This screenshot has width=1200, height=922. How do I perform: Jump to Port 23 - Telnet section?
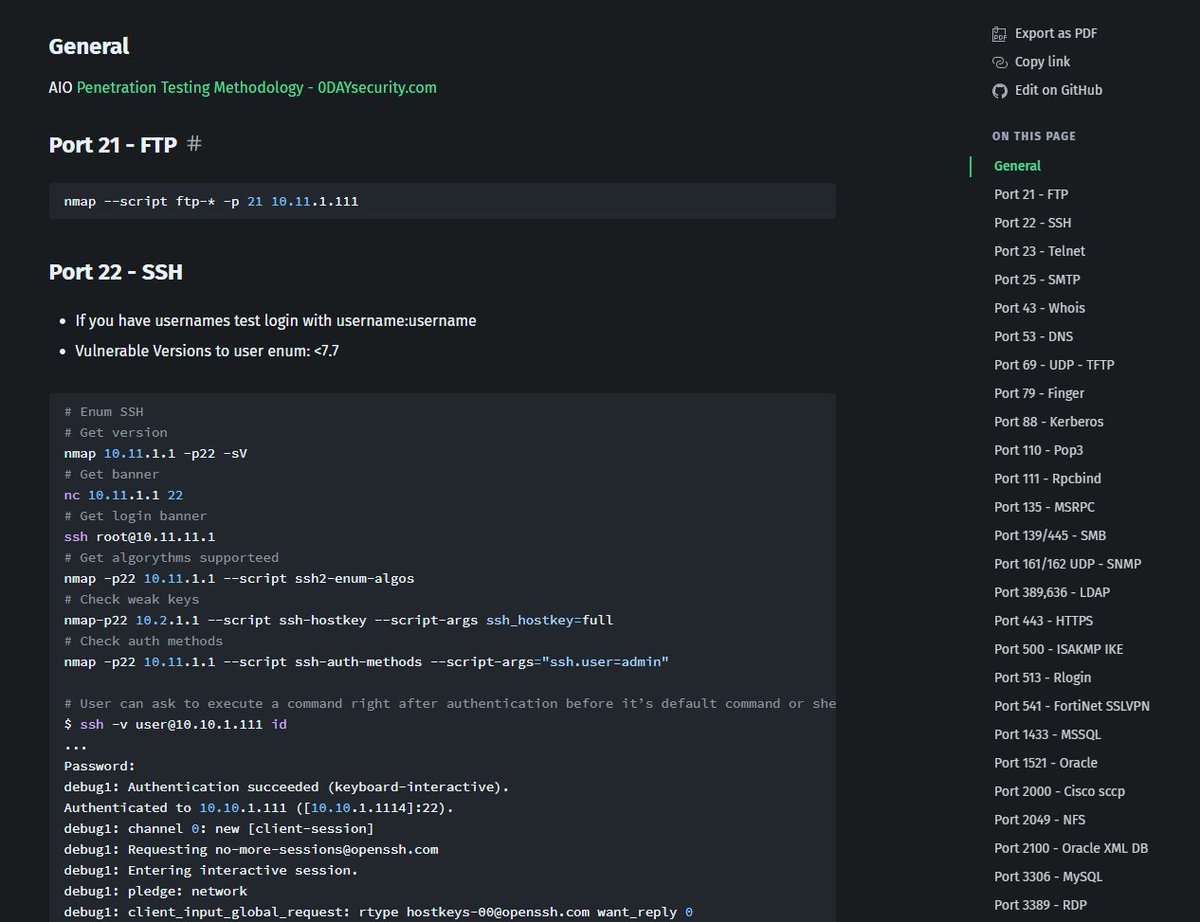[1039, 251]
